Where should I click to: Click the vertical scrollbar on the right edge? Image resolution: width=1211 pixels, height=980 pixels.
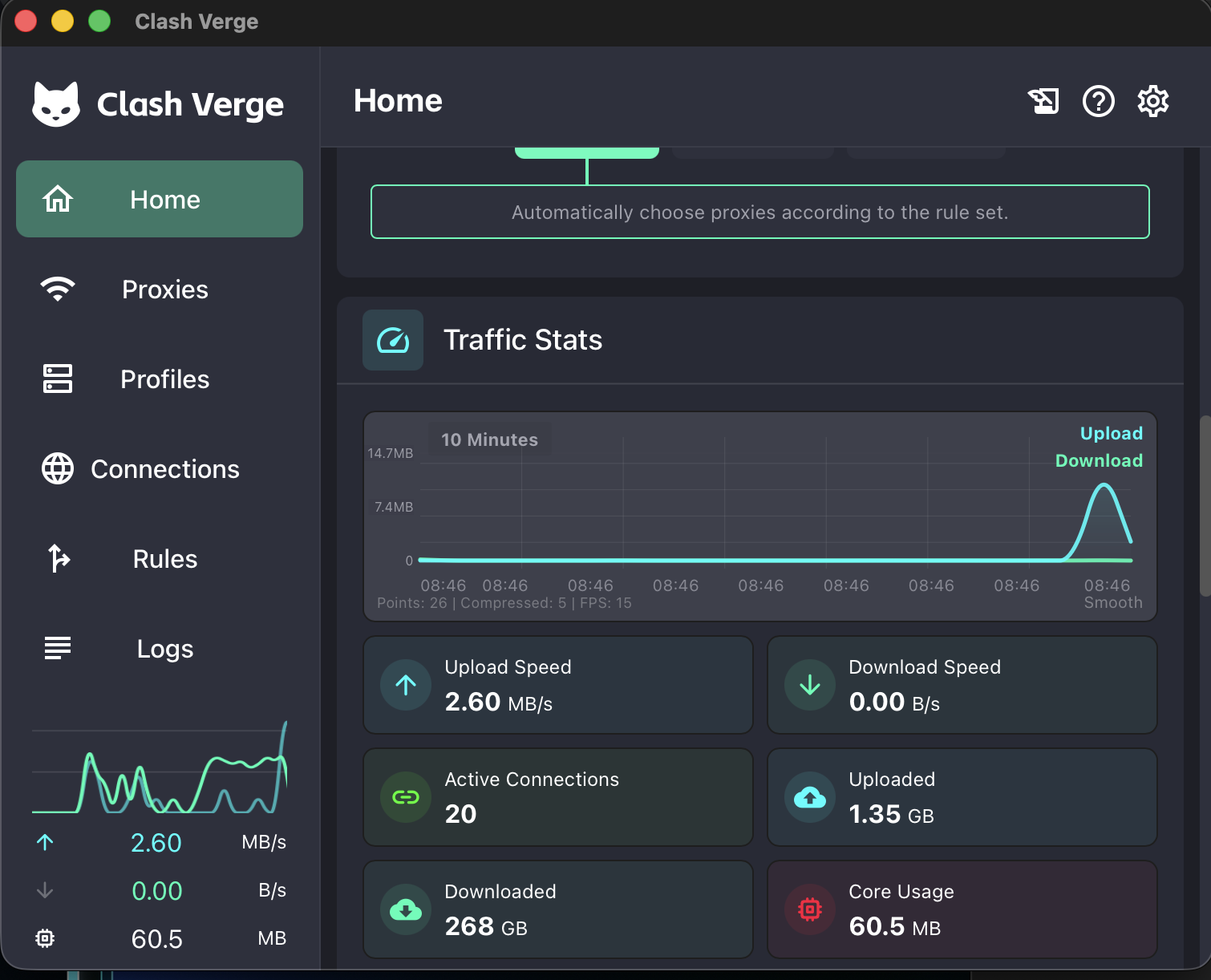[1205, 506]
